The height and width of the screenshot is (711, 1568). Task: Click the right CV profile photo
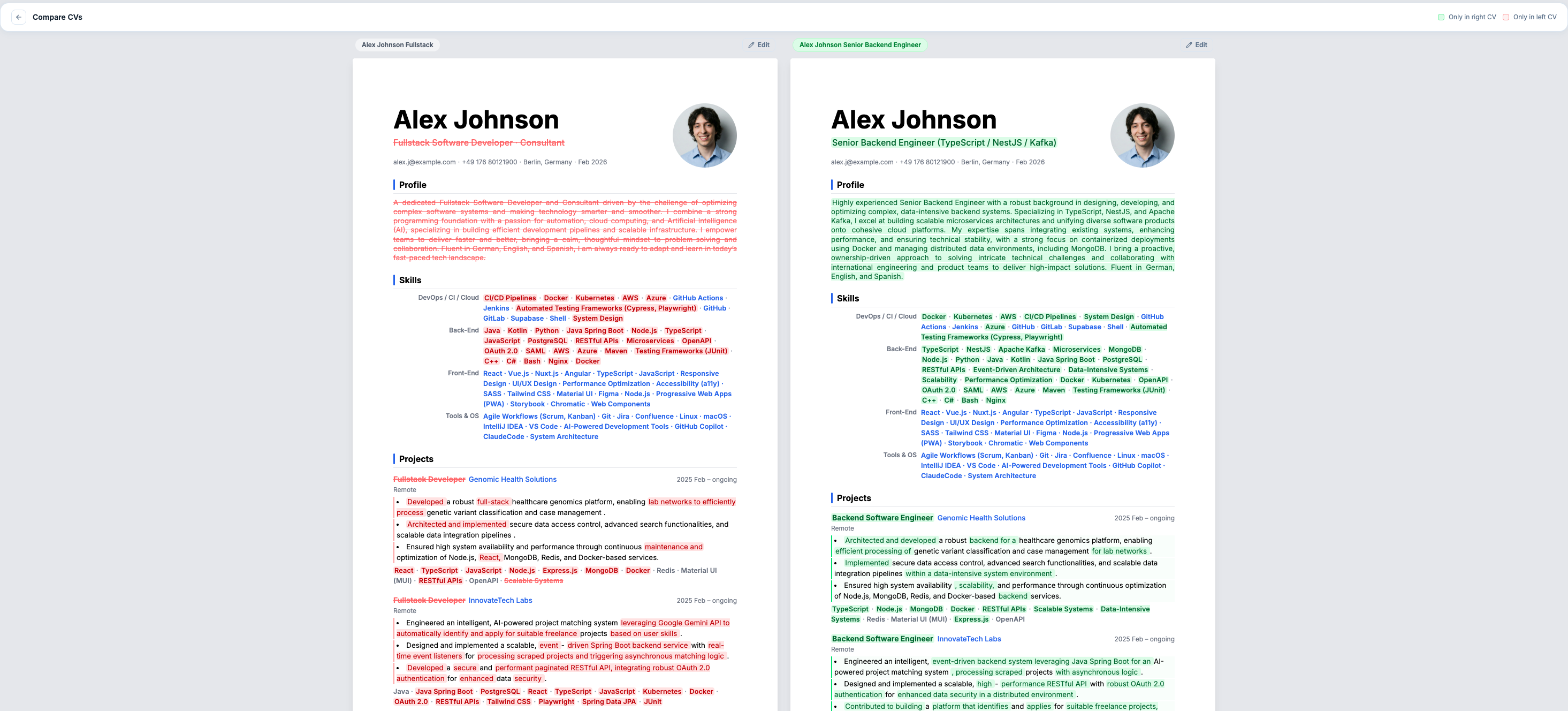1142,135
